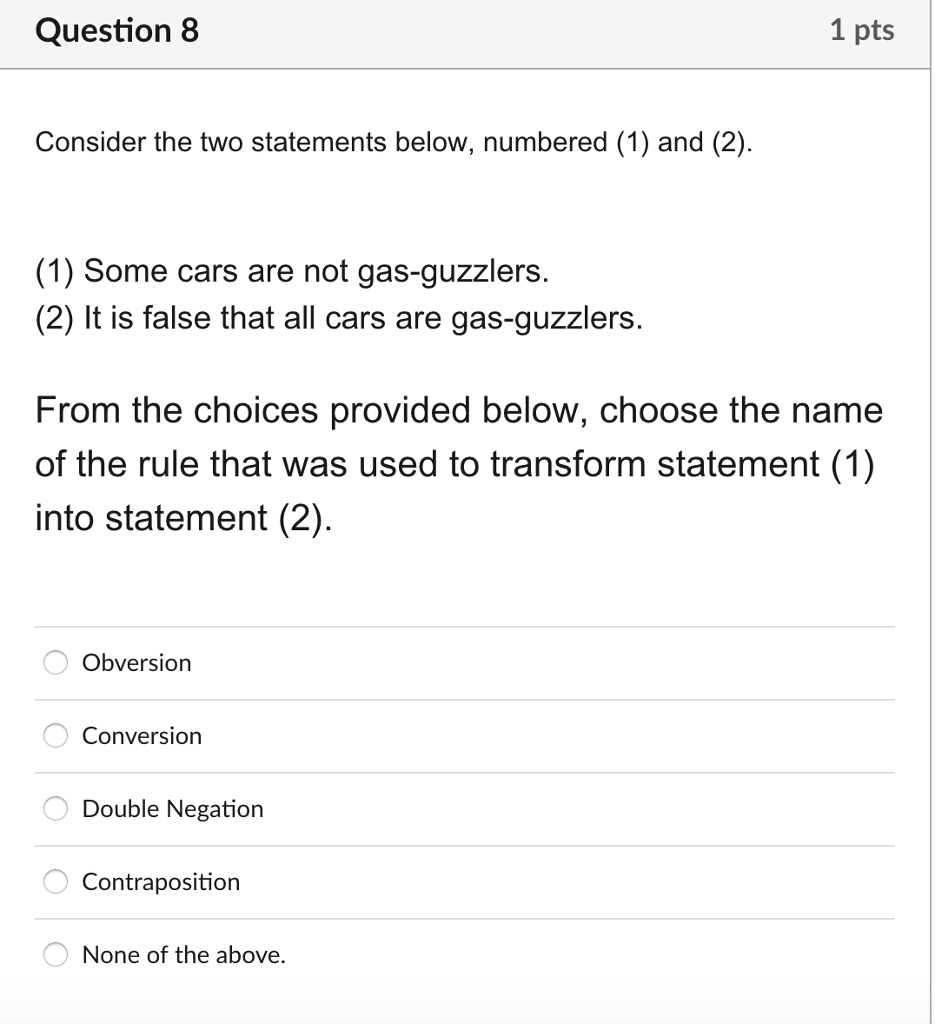Select the Contraposition radio button
The height and width of the screenshot is (1024, 935).
pos(55,881)
